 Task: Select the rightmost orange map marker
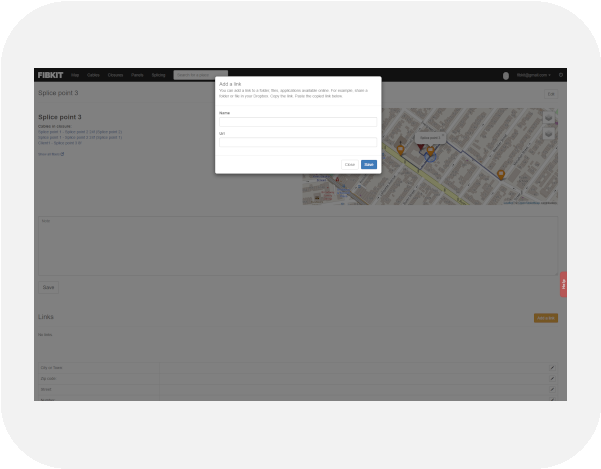(x=501, y=175)
